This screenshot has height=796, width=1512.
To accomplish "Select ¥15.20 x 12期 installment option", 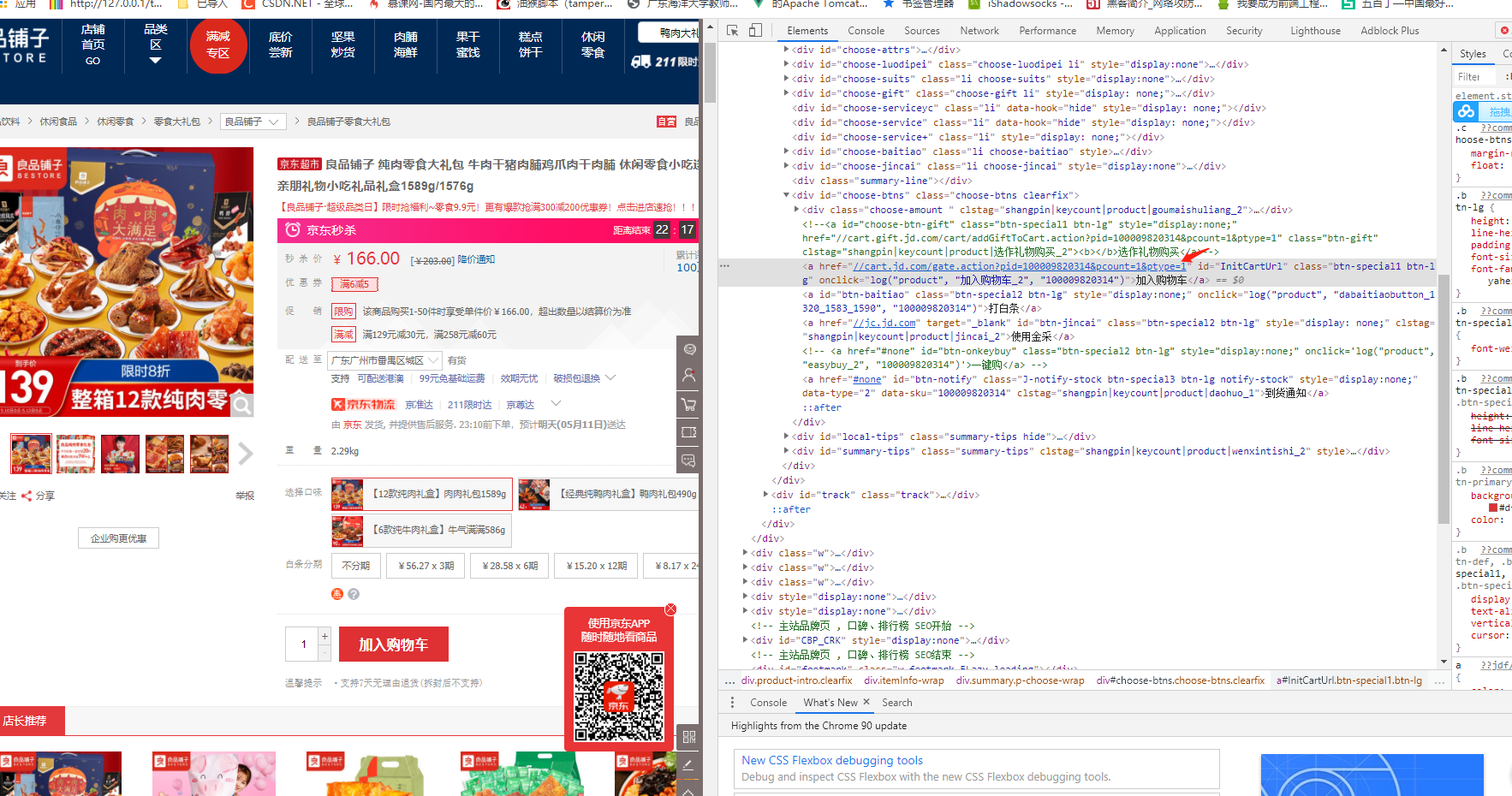I will coord(597,566).
